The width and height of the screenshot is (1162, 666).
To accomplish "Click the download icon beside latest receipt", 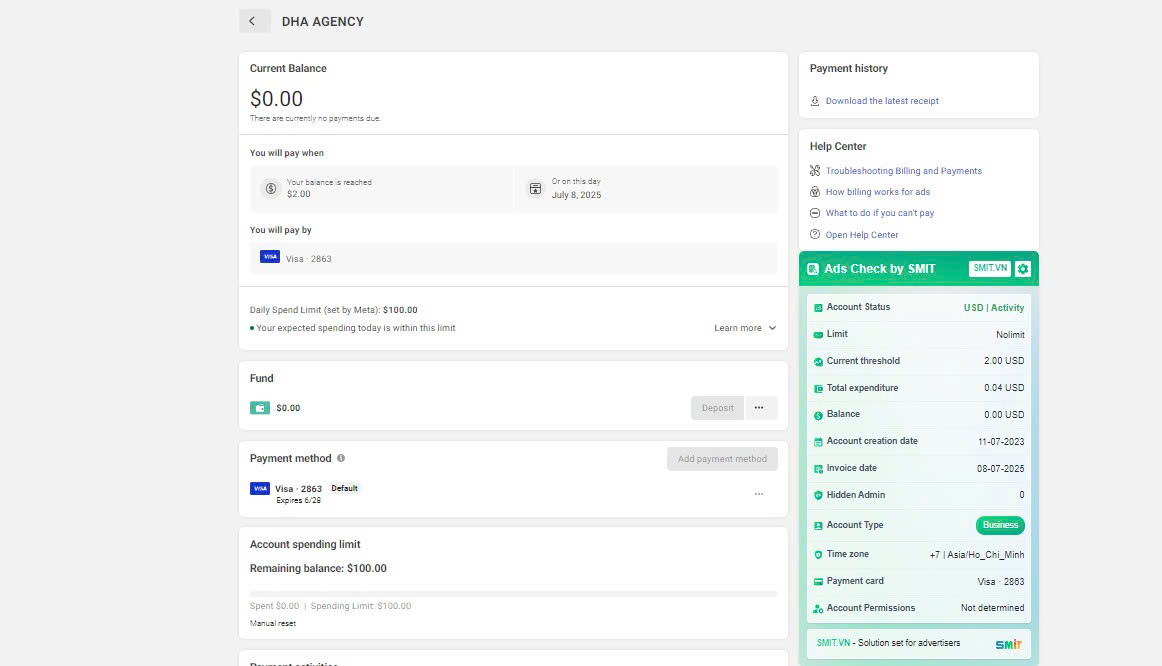I will click(814, 101).
